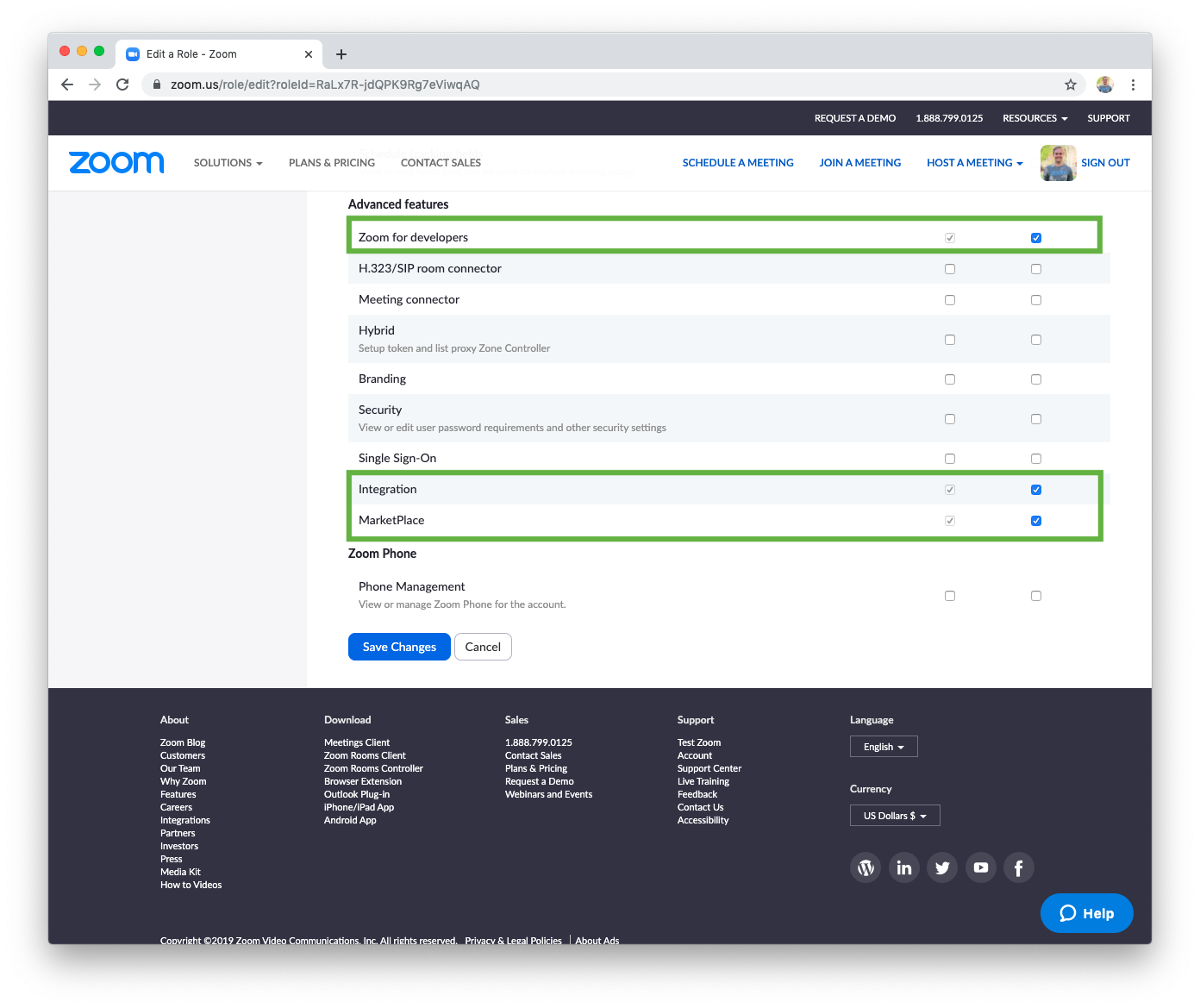Open the Facebook icon in the footer
The width and height of the screenshot is (1200, 1008).
1019,867
